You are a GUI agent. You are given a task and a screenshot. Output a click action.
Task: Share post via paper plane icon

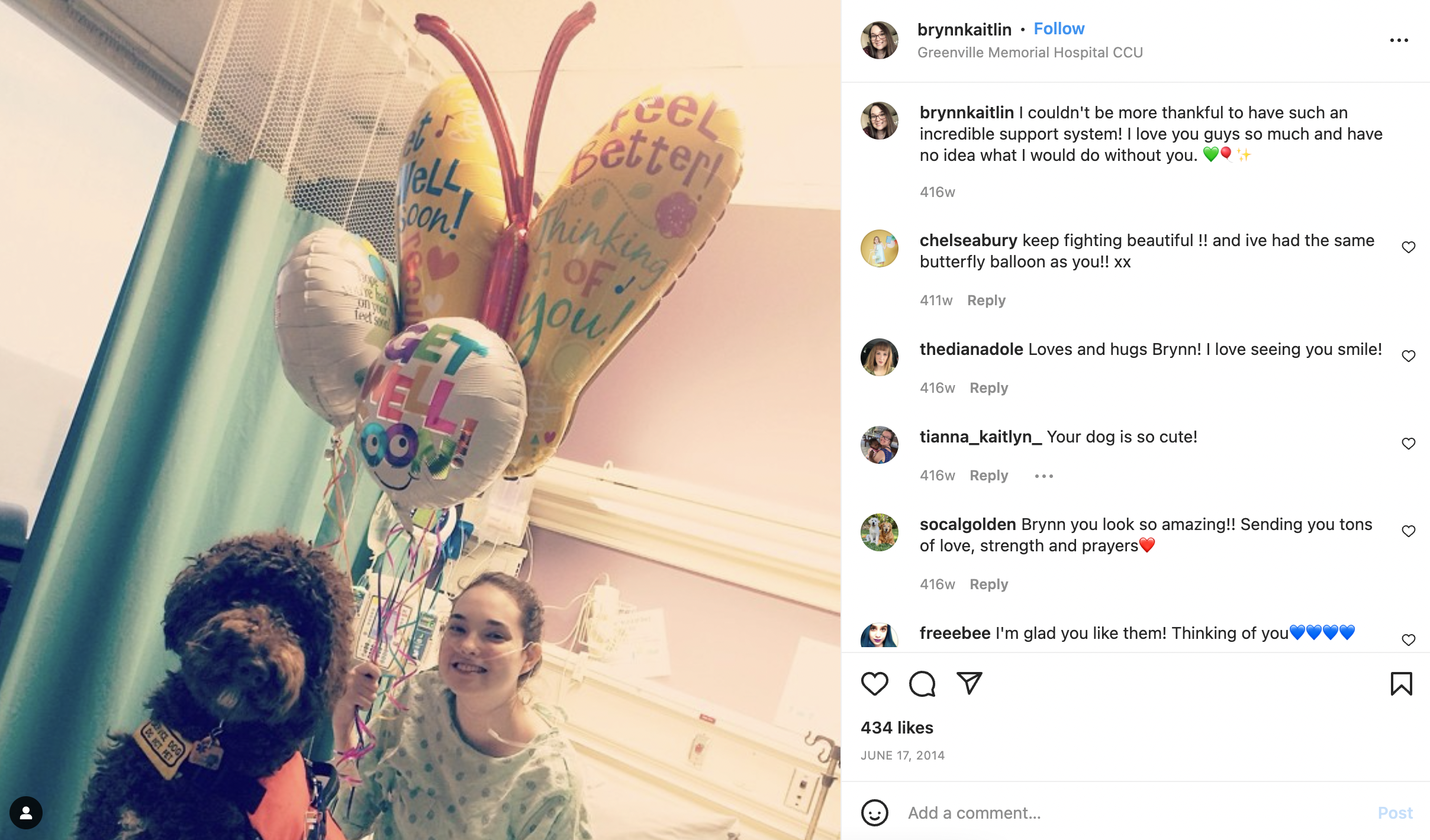click(x=970, y=683)
